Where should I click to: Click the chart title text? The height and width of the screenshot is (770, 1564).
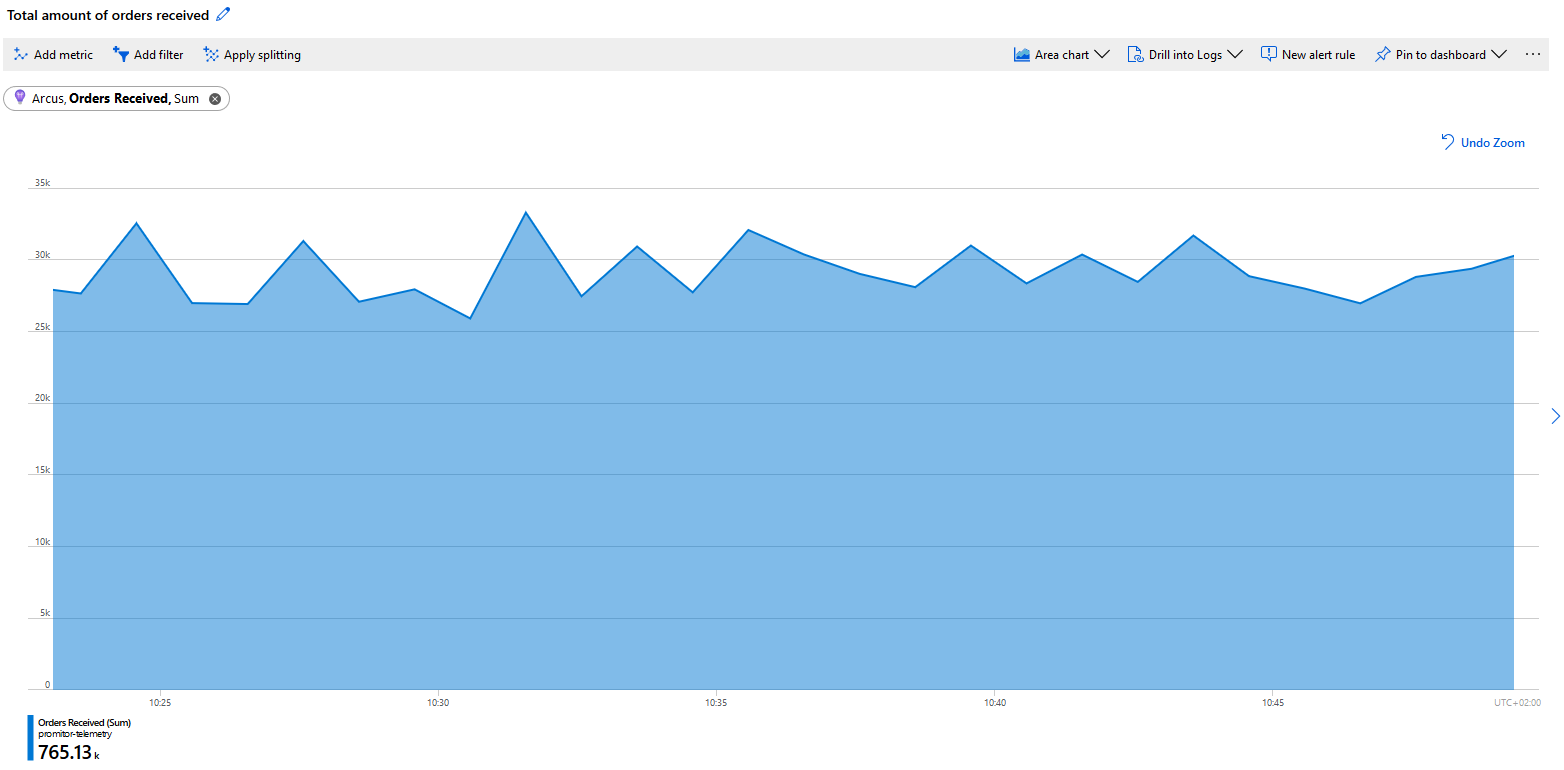(108, 15)
